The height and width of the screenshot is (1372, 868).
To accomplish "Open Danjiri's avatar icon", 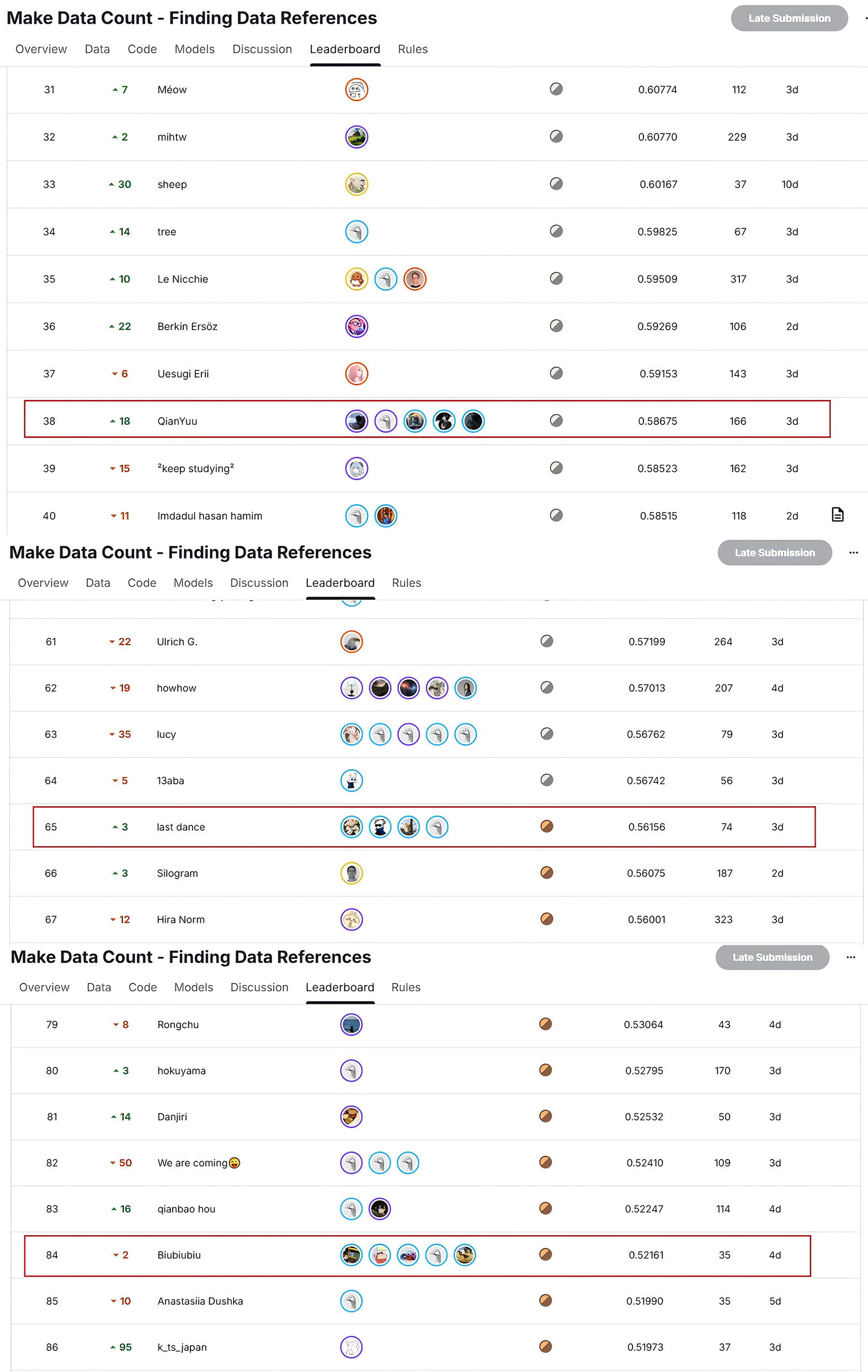I will coord(352,1116).
